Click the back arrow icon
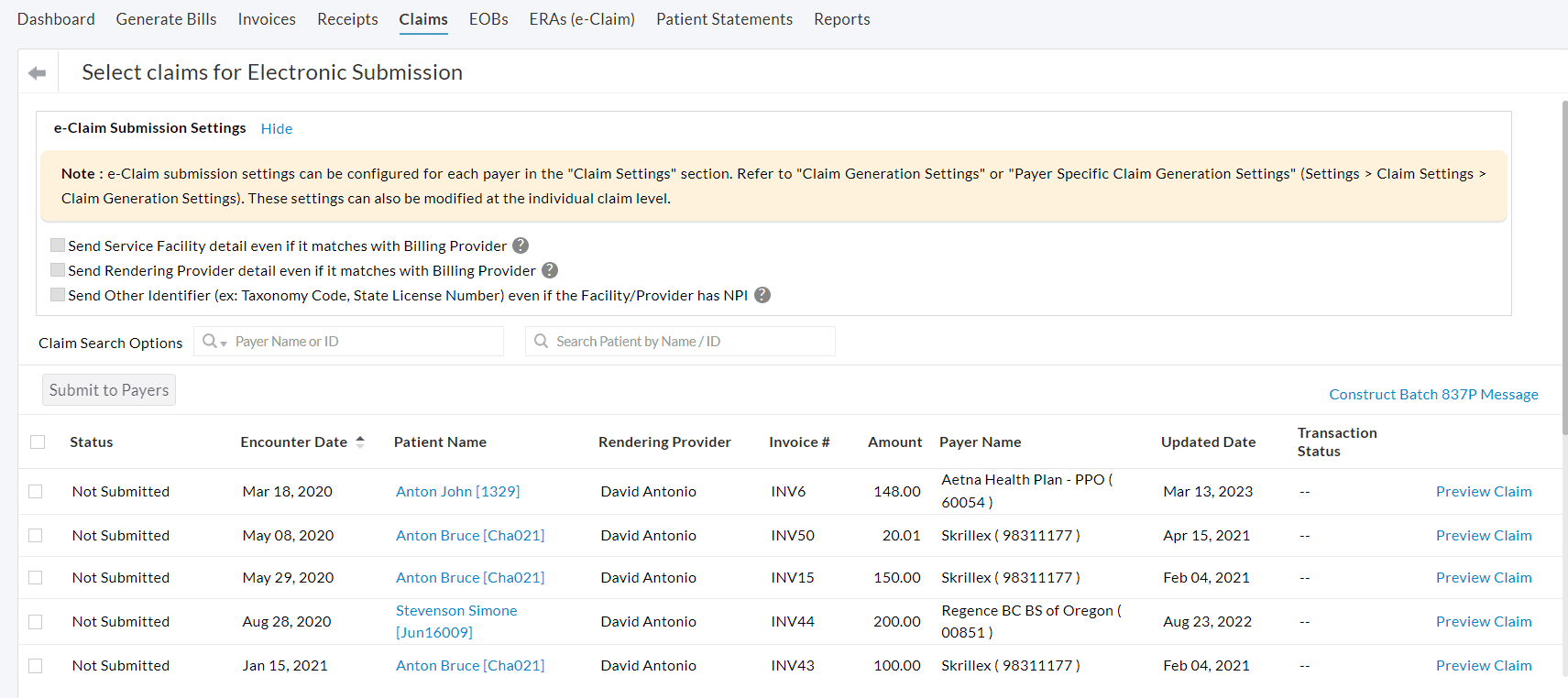Screen dimensions: 1568x698 (x=37, y=72)
